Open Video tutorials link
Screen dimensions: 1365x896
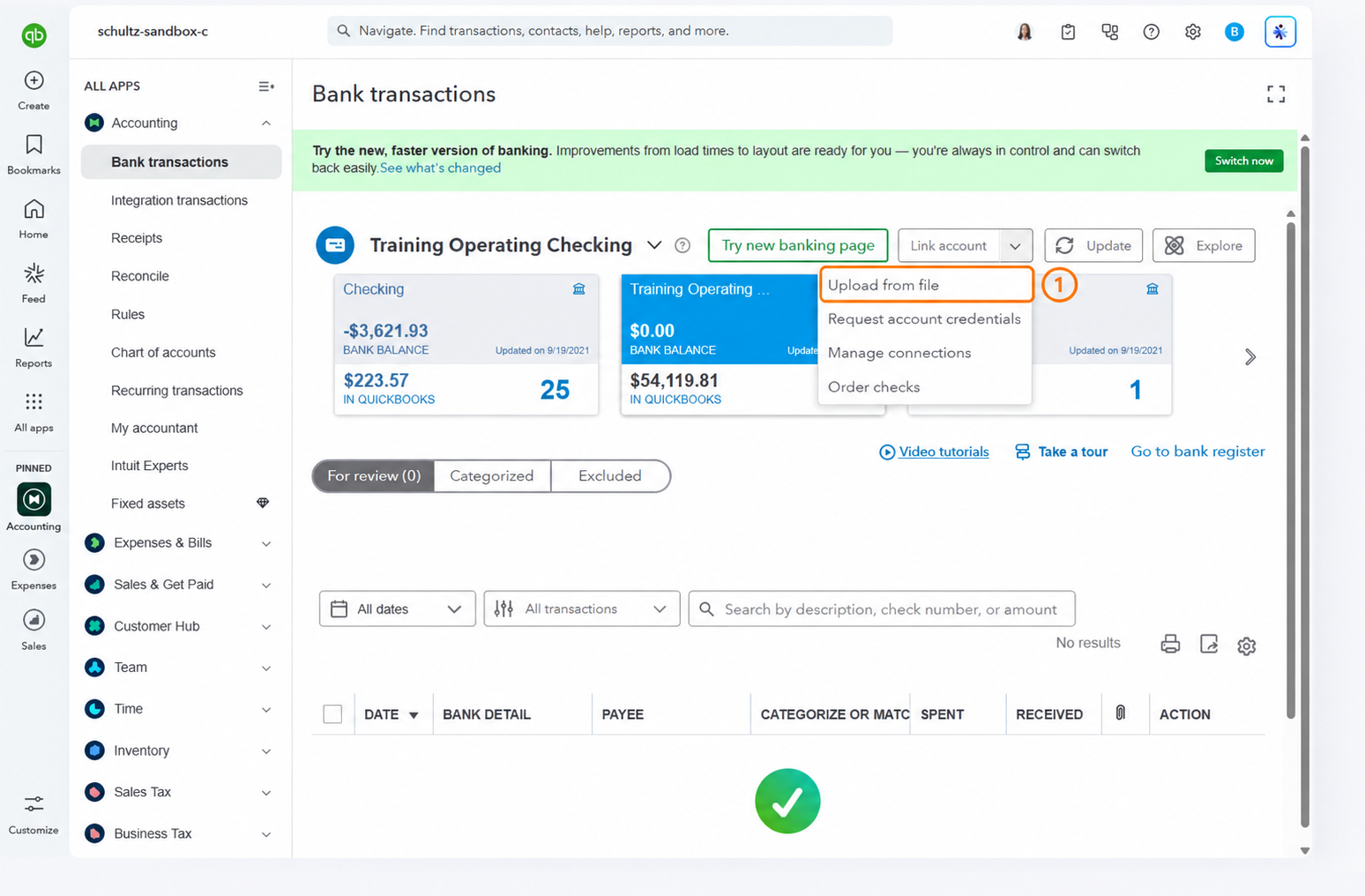[x=934, y=452]
